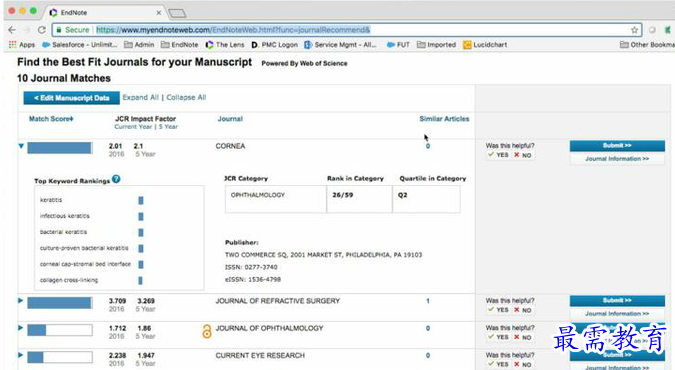The width and height of the screenshot is (675, 370).
Task: Expand Journal of Ophthalmology row
Action: (x=21, y=328)
